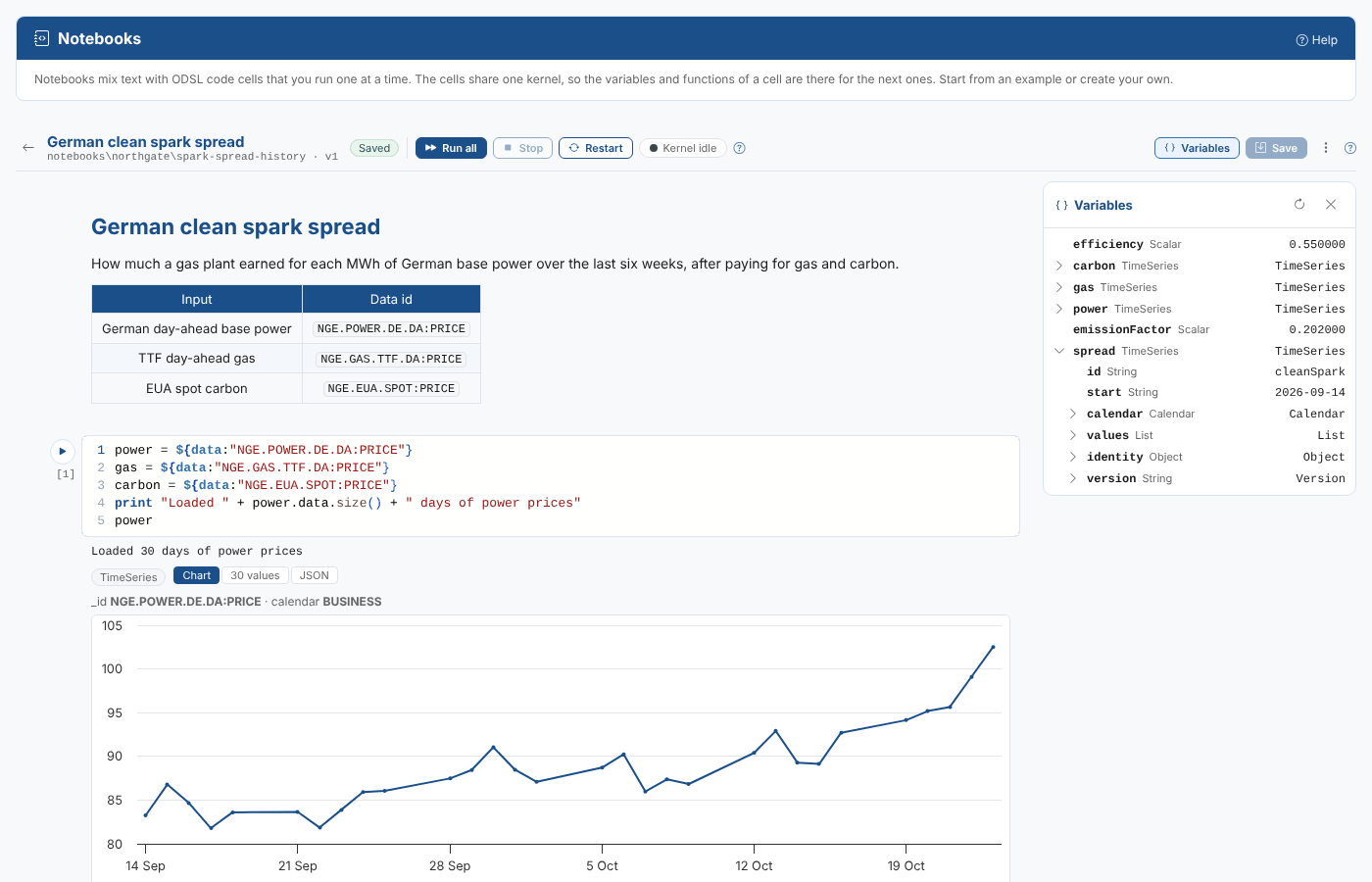This screenshot has width=1372, height=882.
Task: Restart the kernel
Action: pyautogui.click(x=596, y=148)
